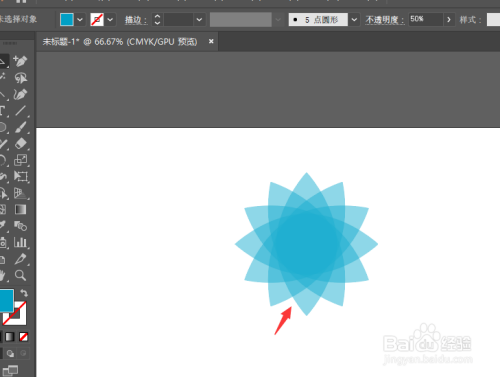Click the control bar fill color swatch

[x=67, y=19]
